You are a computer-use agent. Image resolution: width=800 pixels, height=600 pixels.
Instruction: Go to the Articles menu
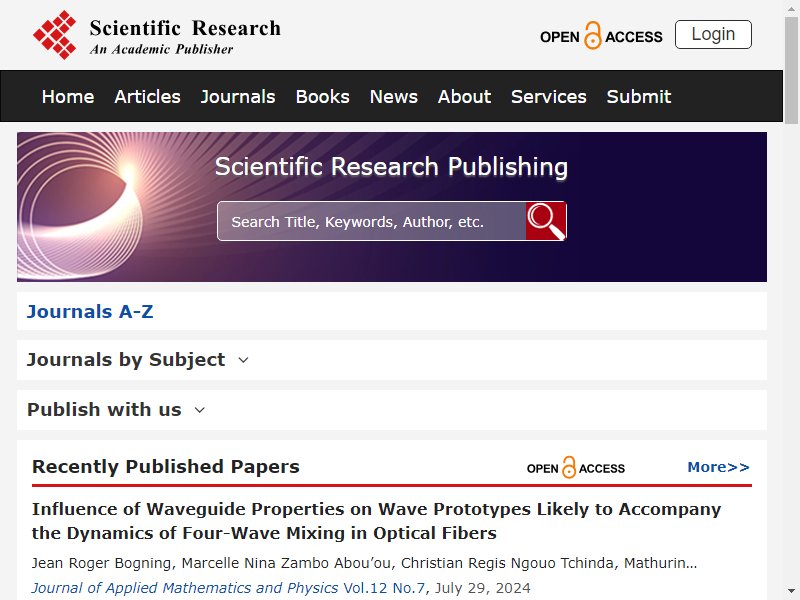(147, 96)
